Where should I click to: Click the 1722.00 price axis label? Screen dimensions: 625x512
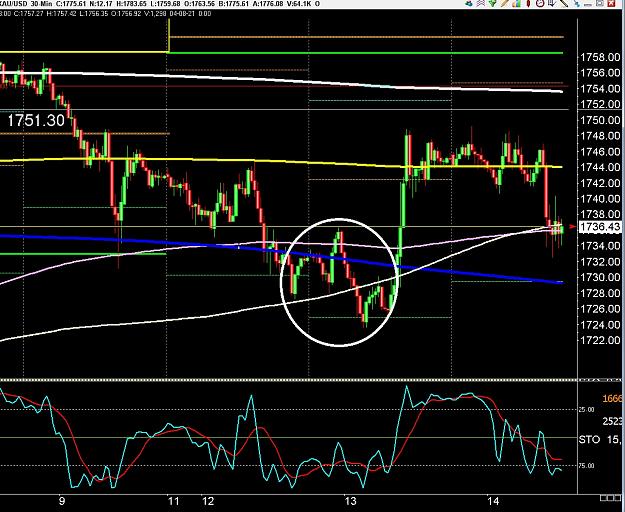600,340
